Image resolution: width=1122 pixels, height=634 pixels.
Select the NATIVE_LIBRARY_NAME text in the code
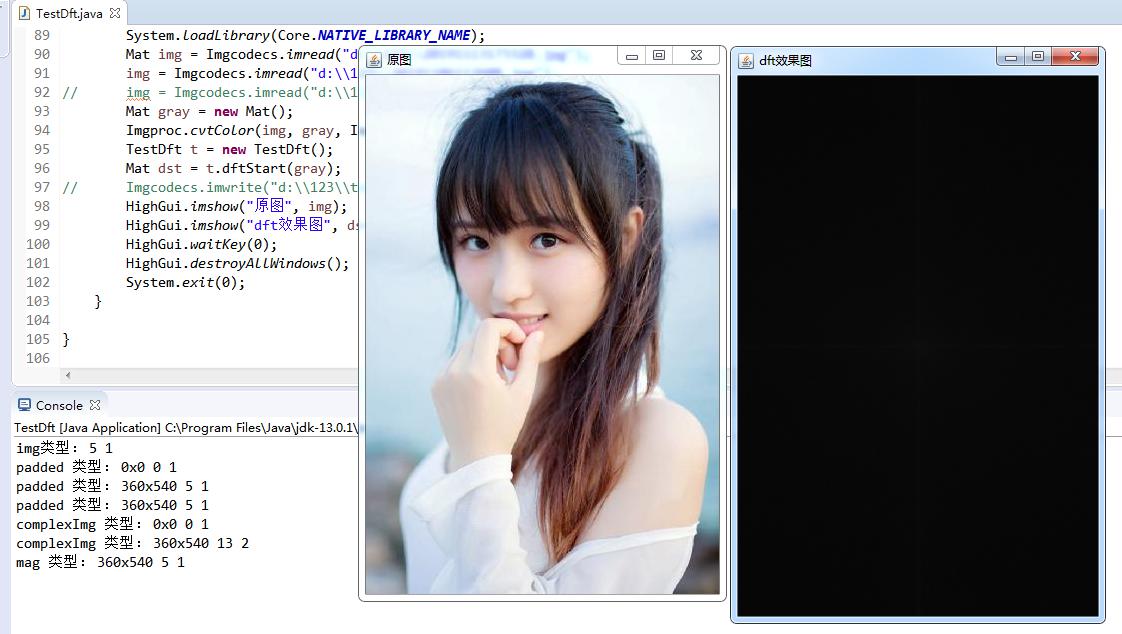click(x=396, y=34)
